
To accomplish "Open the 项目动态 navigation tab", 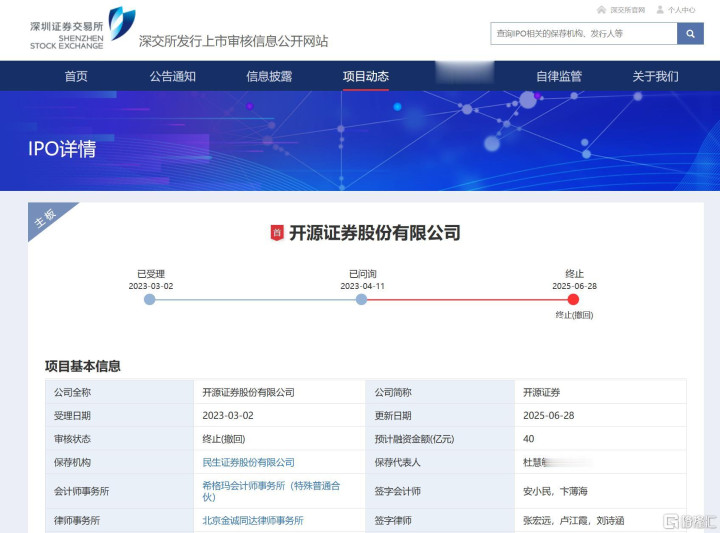I will tap(366, 76).
